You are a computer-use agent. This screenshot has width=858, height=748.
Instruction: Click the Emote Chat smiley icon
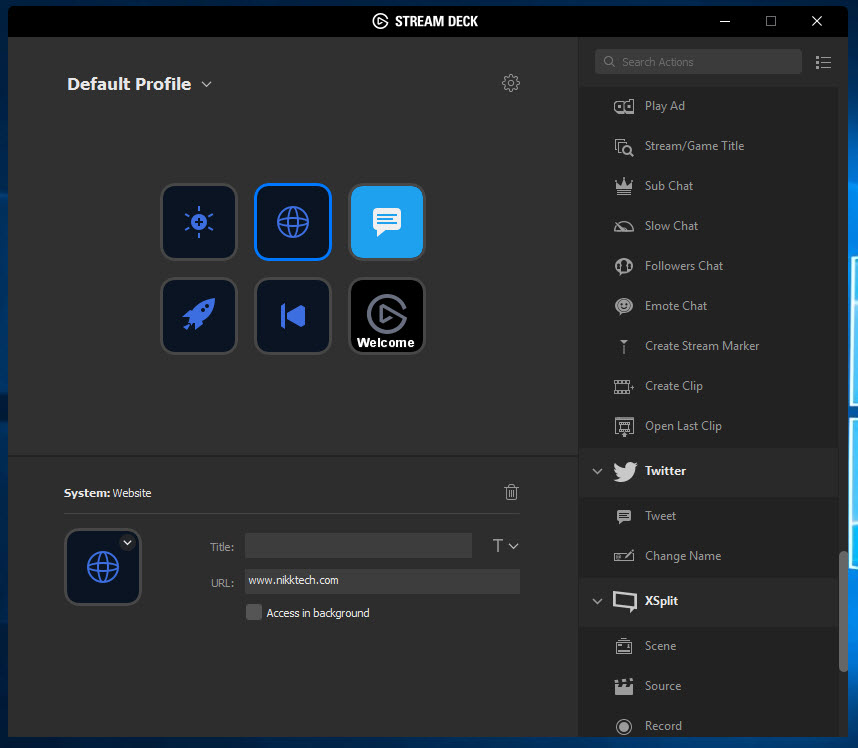(624, 306)
